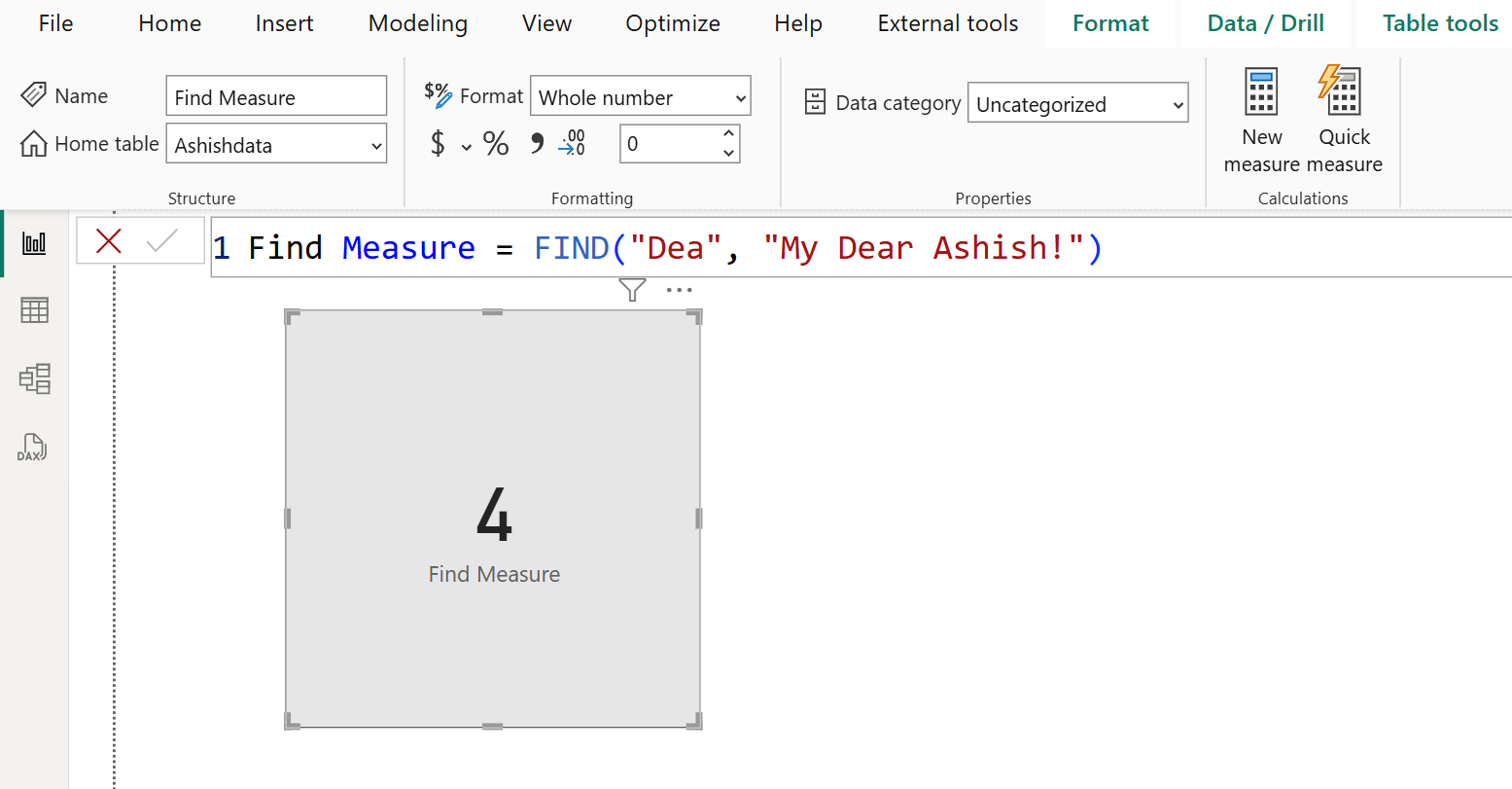
Task: Apply percentage format to the measure
Action: [x=496, y=143]
